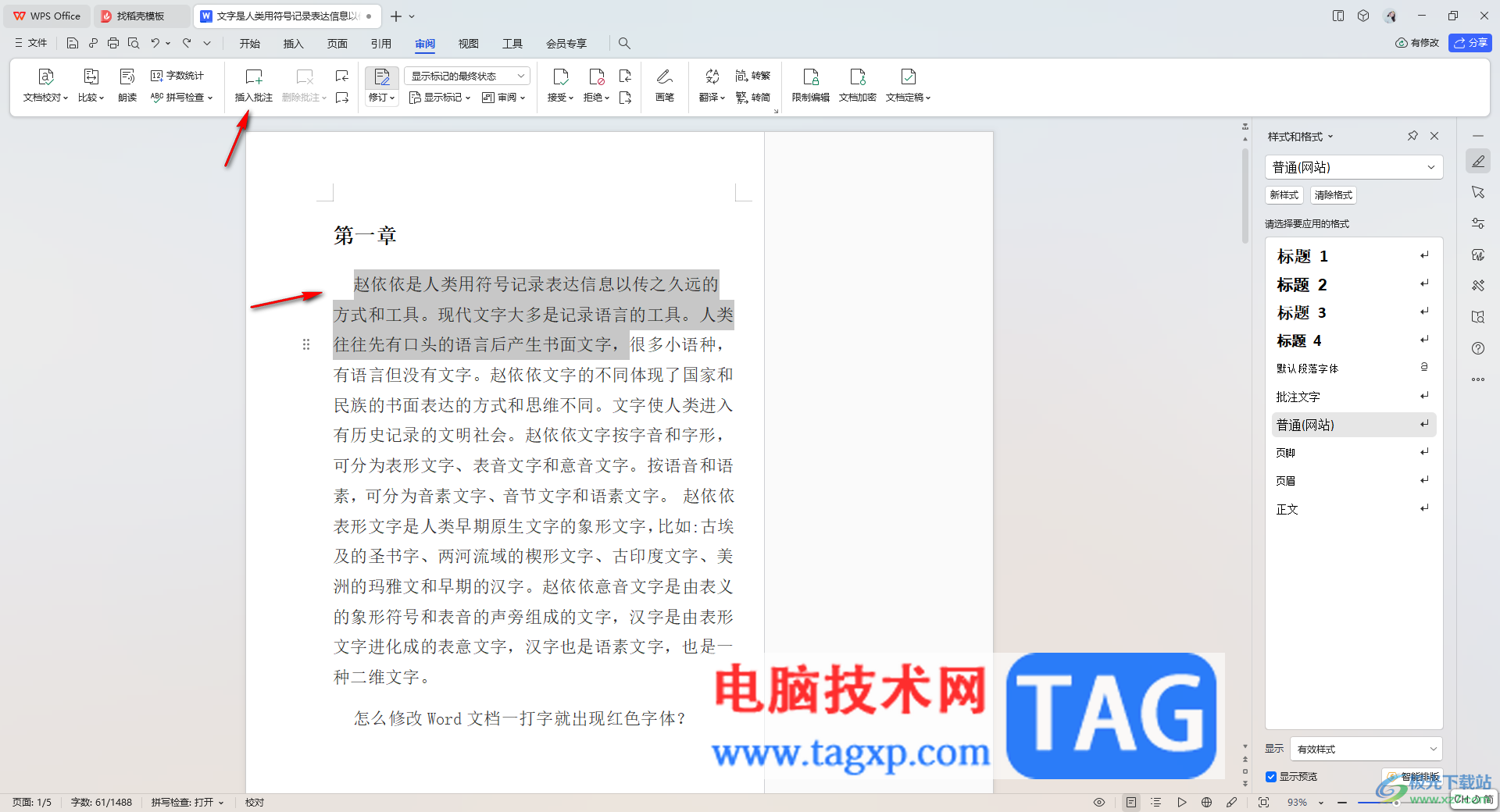Image resolution: width=1500 pixels, height=812 pixels.
Task: Pin the Styles and Formatting panel
Action: [1412, 136]
